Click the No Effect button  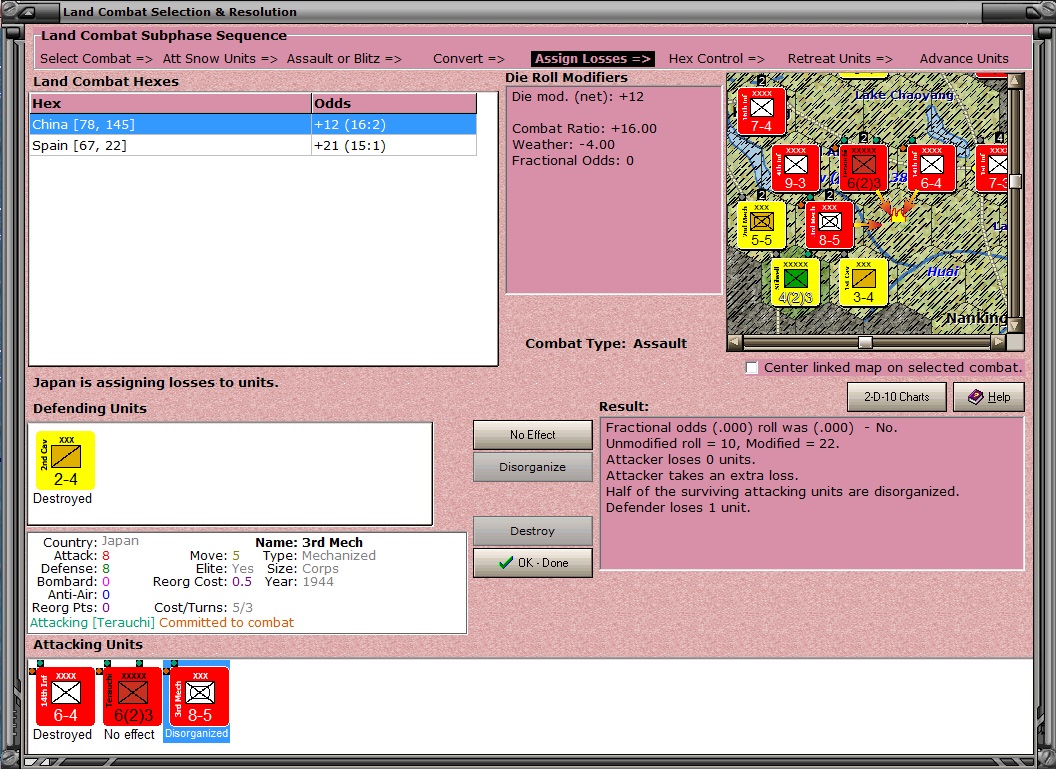533,435
